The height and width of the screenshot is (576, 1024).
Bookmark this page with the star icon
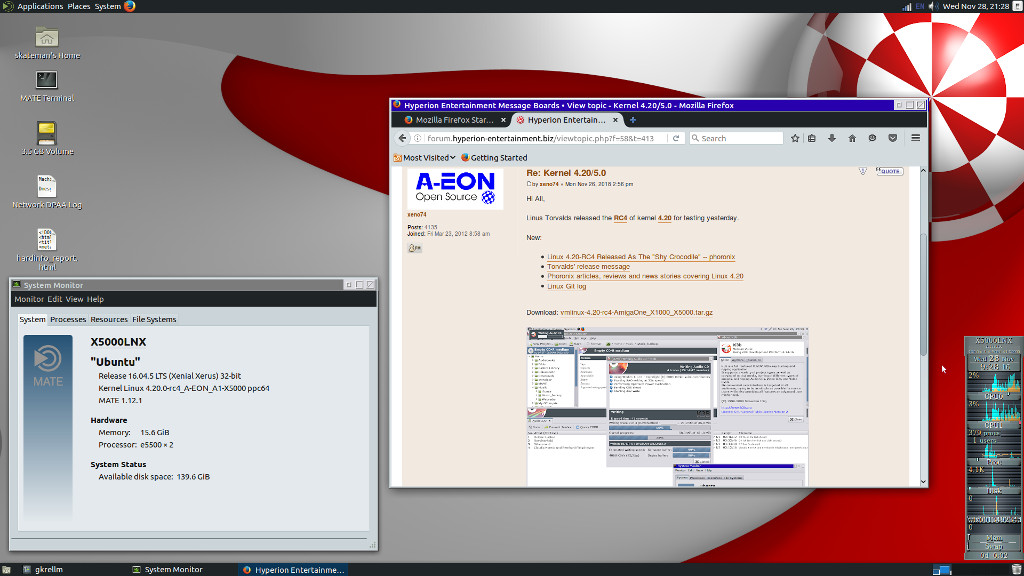point(795,138)
